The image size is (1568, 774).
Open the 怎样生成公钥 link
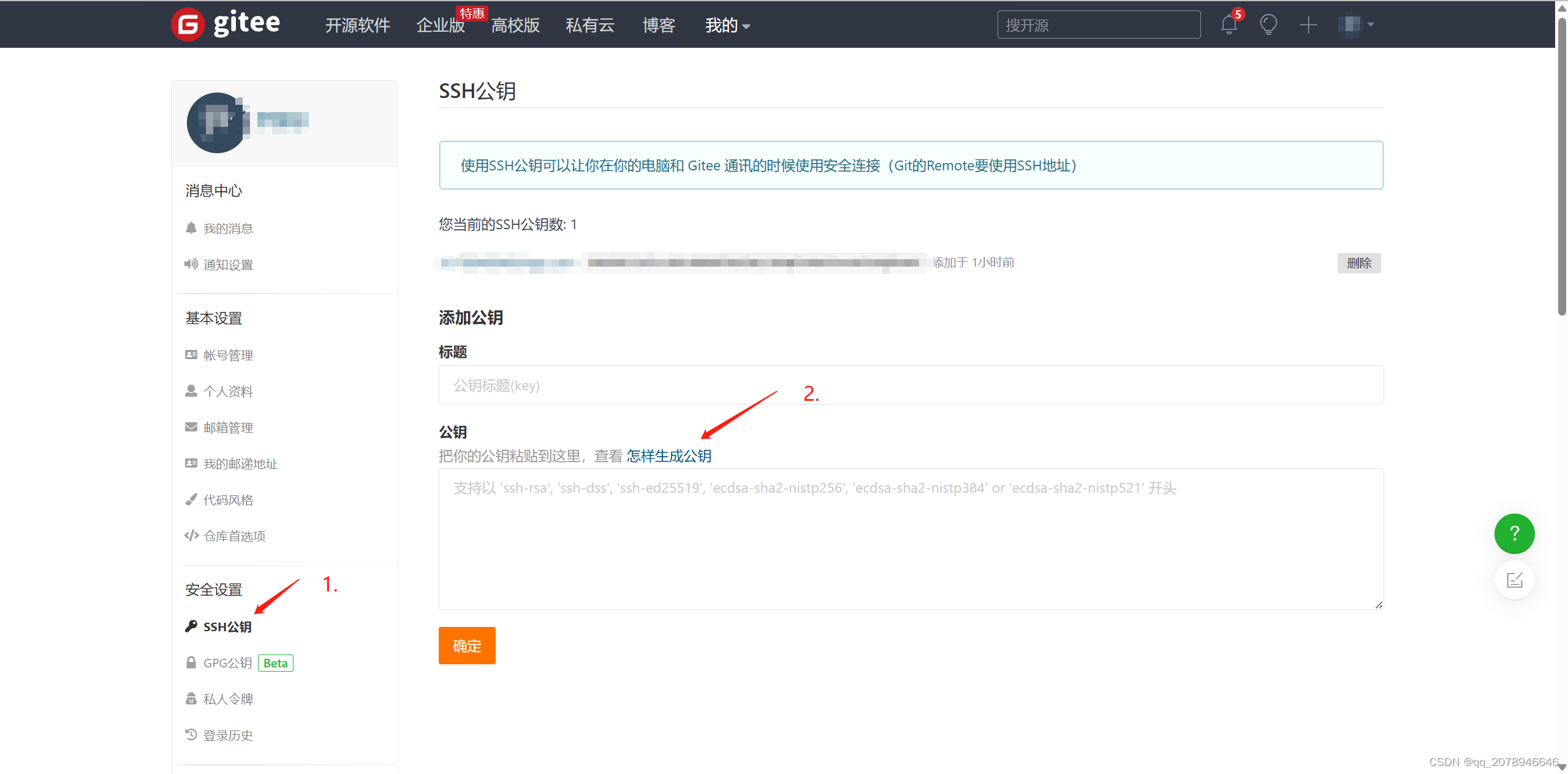click(668, 456)
